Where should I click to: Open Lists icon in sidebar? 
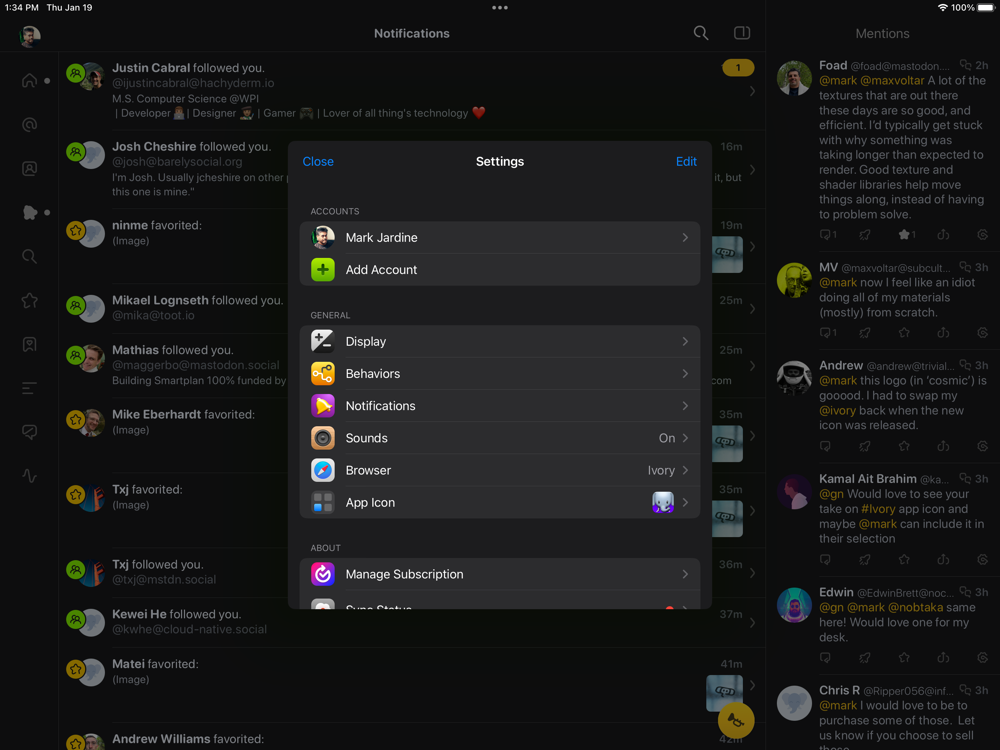click(x=29, y=388)
